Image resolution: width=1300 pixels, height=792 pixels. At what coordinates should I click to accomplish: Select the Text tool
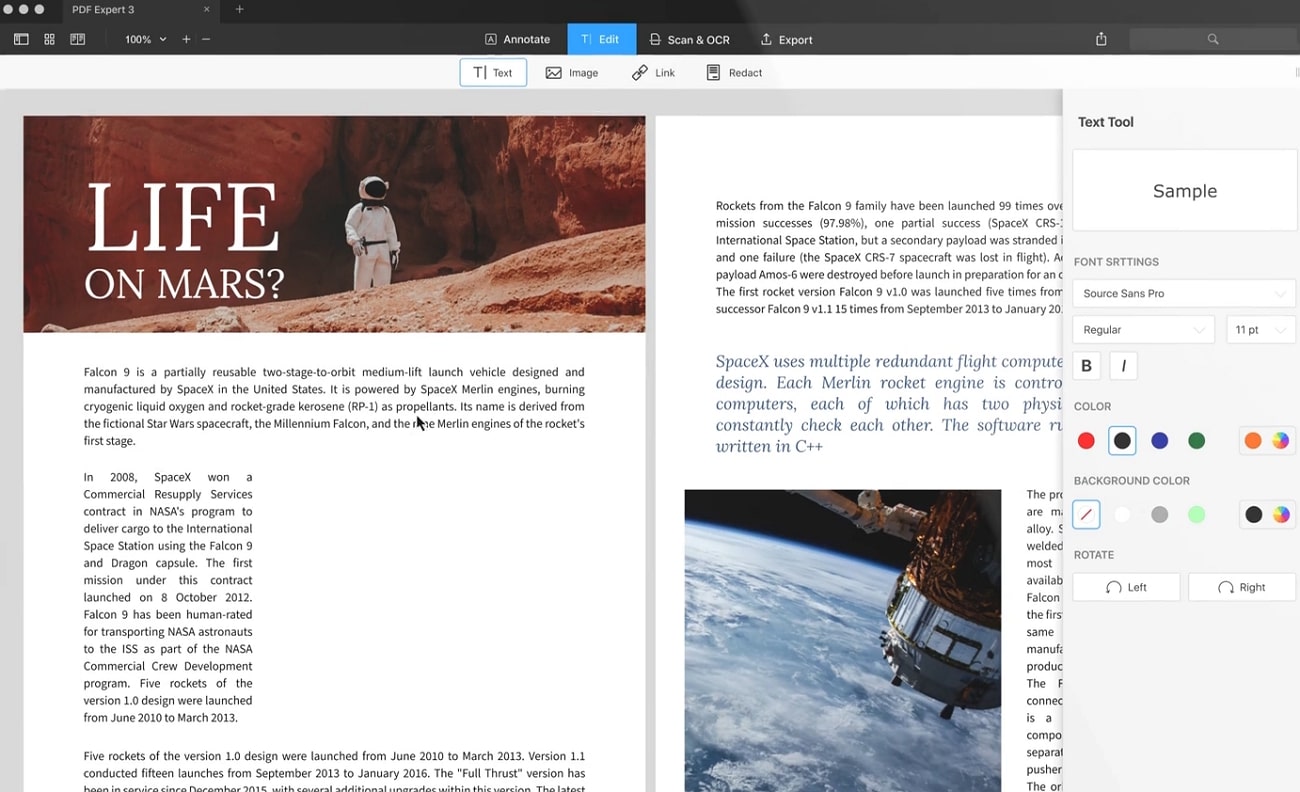(492, 71)
